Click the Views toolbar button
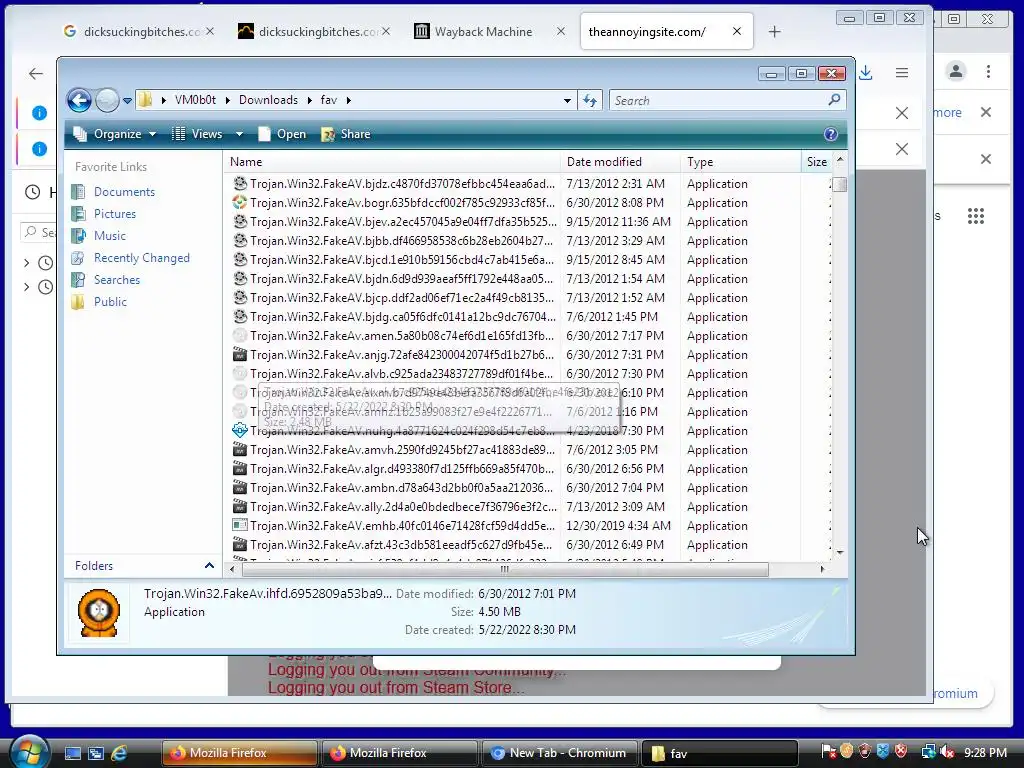This screenshot has height=768, width=1024. (197, 134)
